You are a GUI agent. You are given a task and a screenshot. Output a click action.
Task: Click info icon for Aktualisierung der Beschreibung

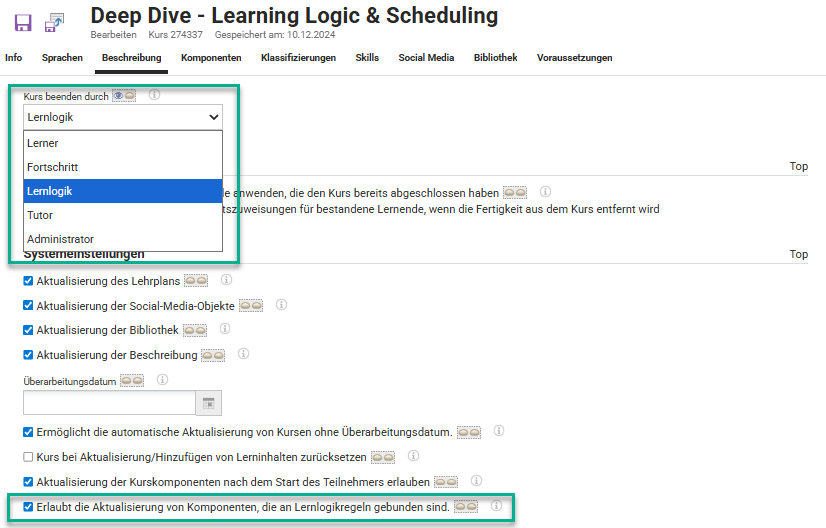(243, 354)
